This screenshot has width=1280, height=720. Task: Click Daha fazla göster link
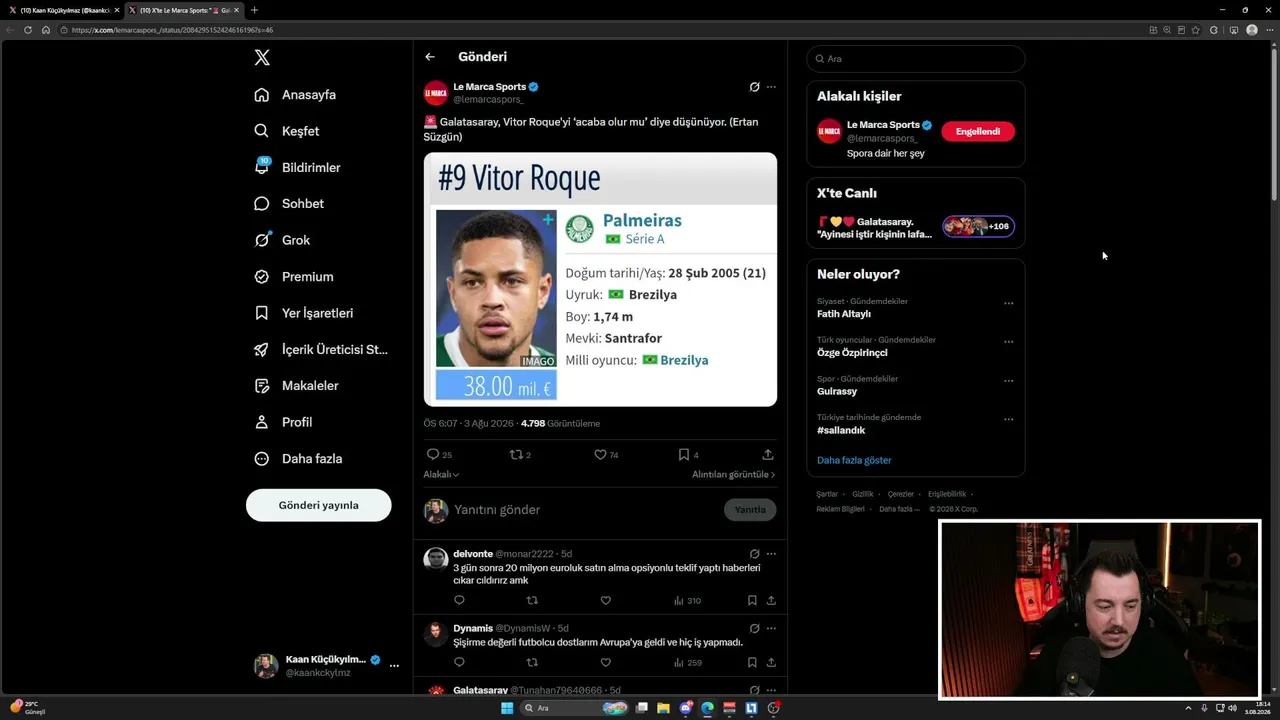coord(854,460)
